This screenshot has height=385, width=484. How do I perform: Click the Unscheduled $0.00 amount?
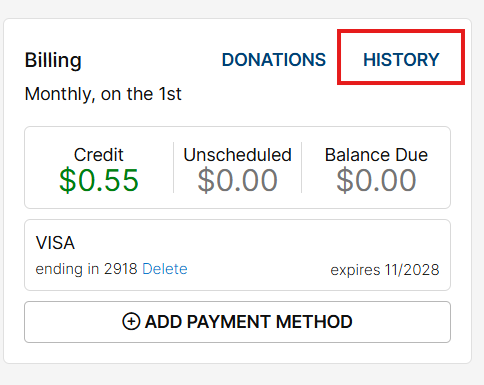(237, 180)
